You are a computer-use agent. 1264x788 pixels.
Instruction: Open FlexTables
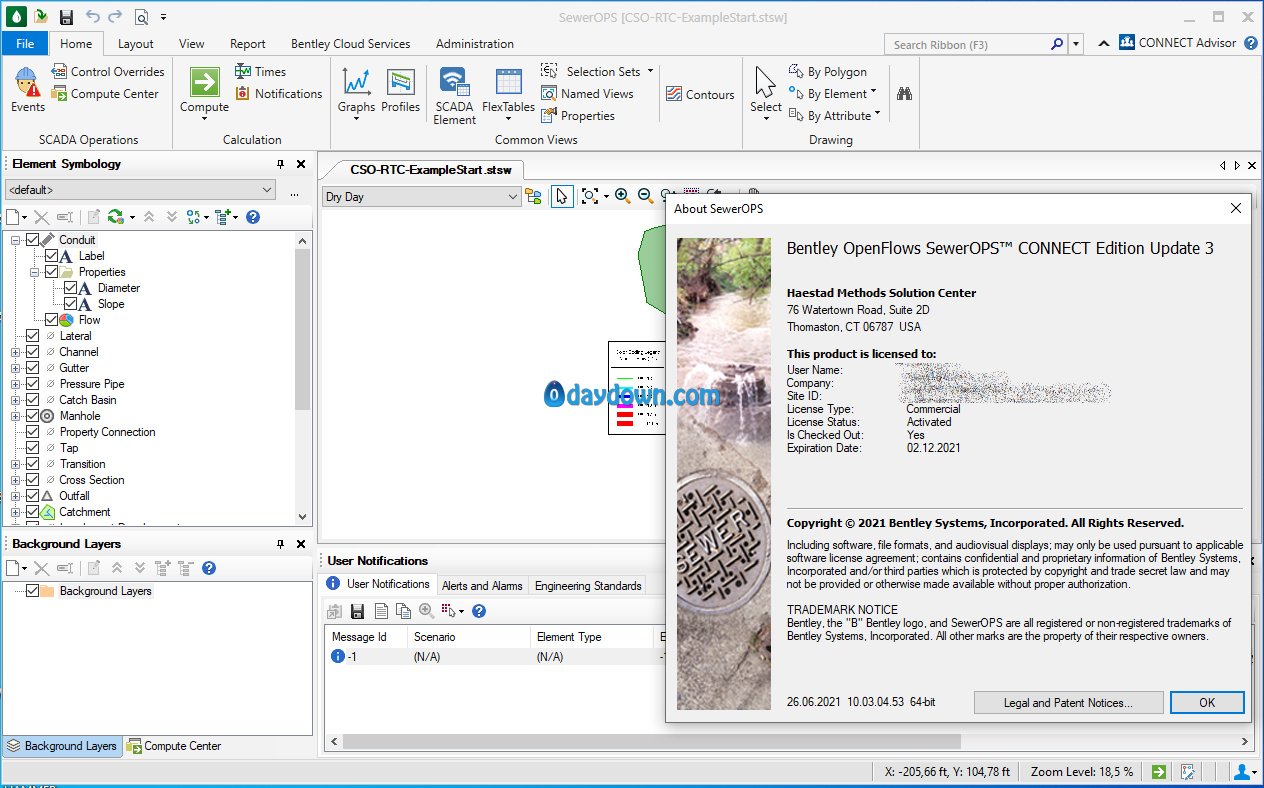pos(508,90)
